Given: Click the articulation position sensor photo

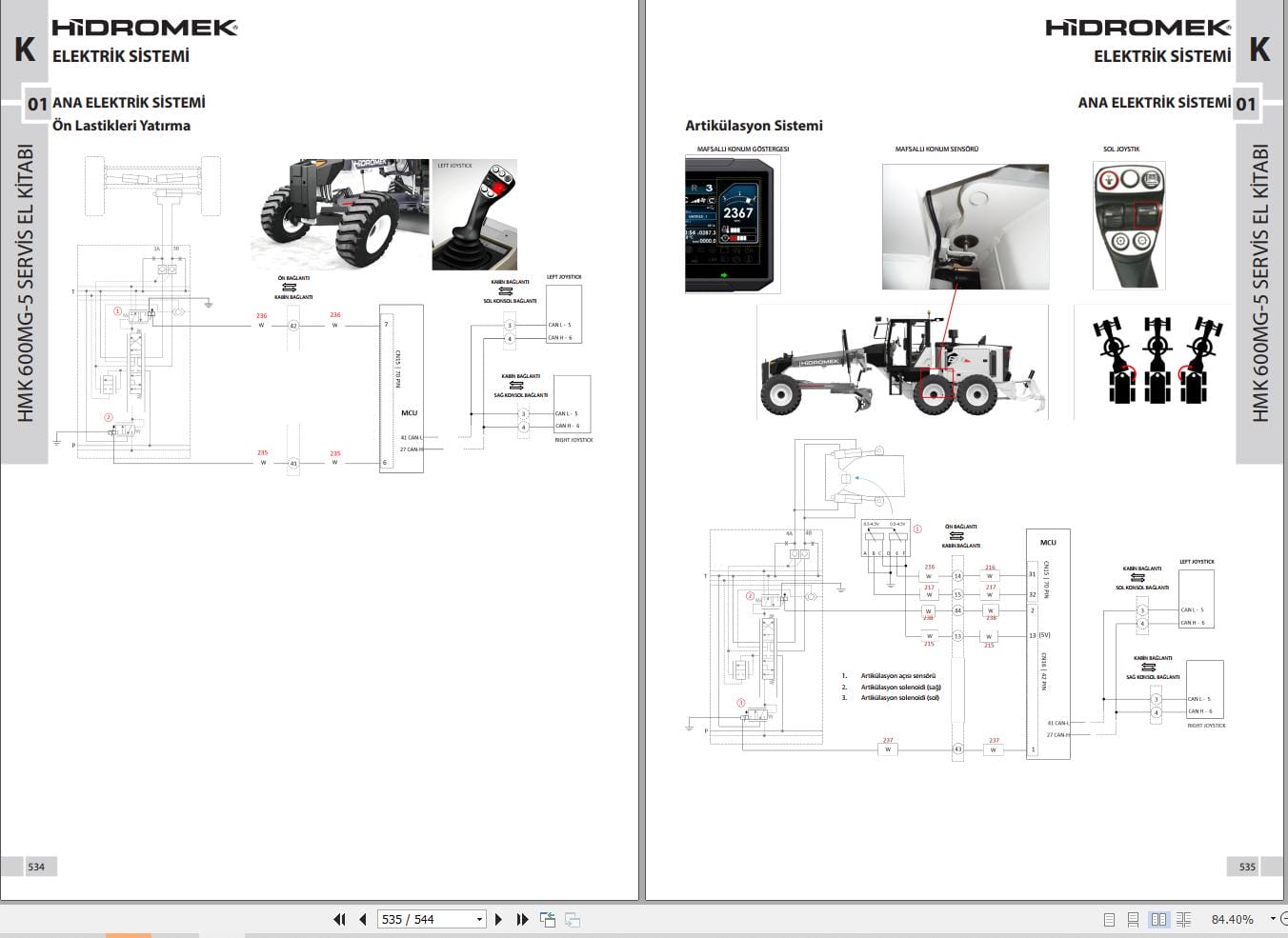Looking at the screenshot, I should click(965, 227).
